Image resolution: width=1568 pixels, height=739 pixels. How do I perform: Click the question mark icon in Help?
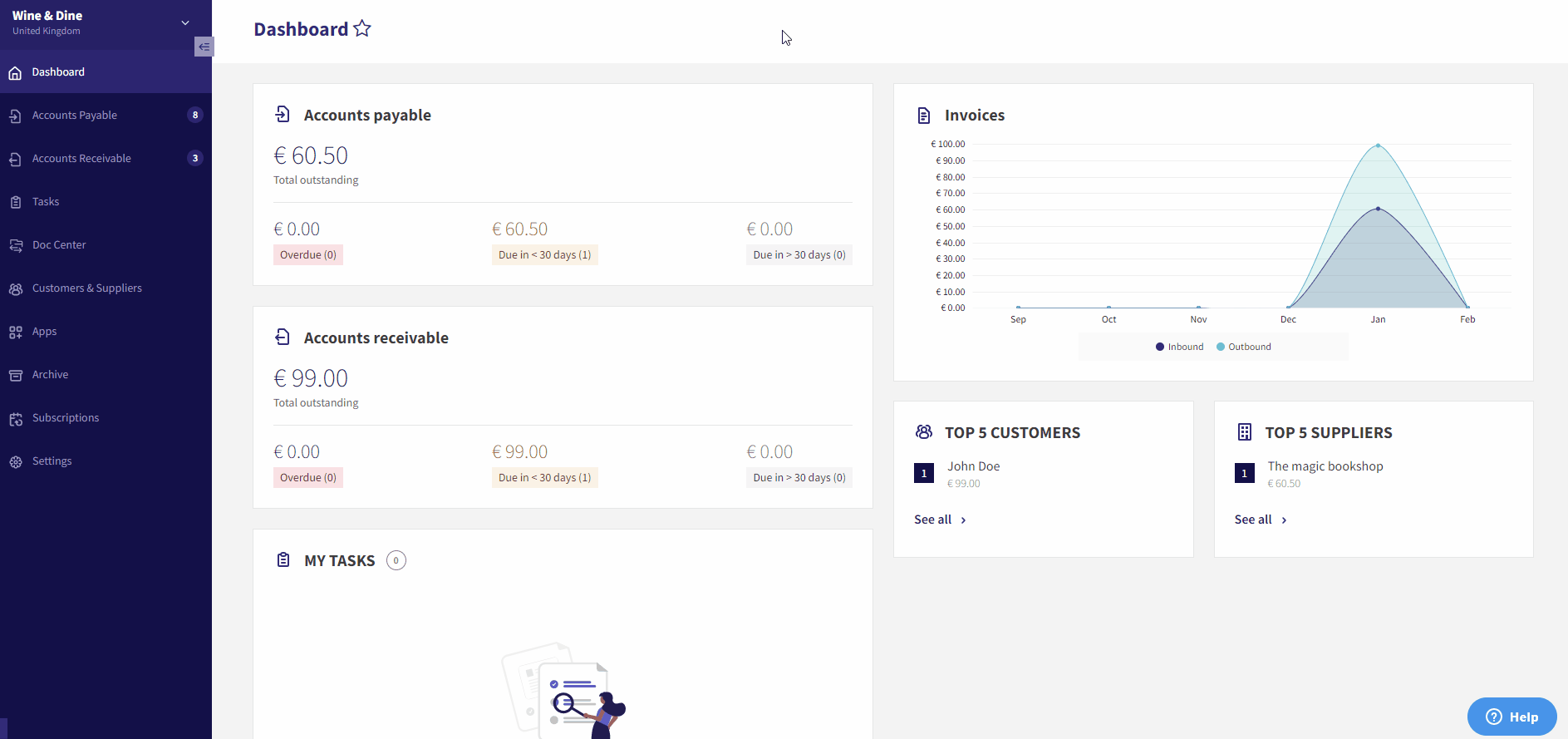[1494, 717]
